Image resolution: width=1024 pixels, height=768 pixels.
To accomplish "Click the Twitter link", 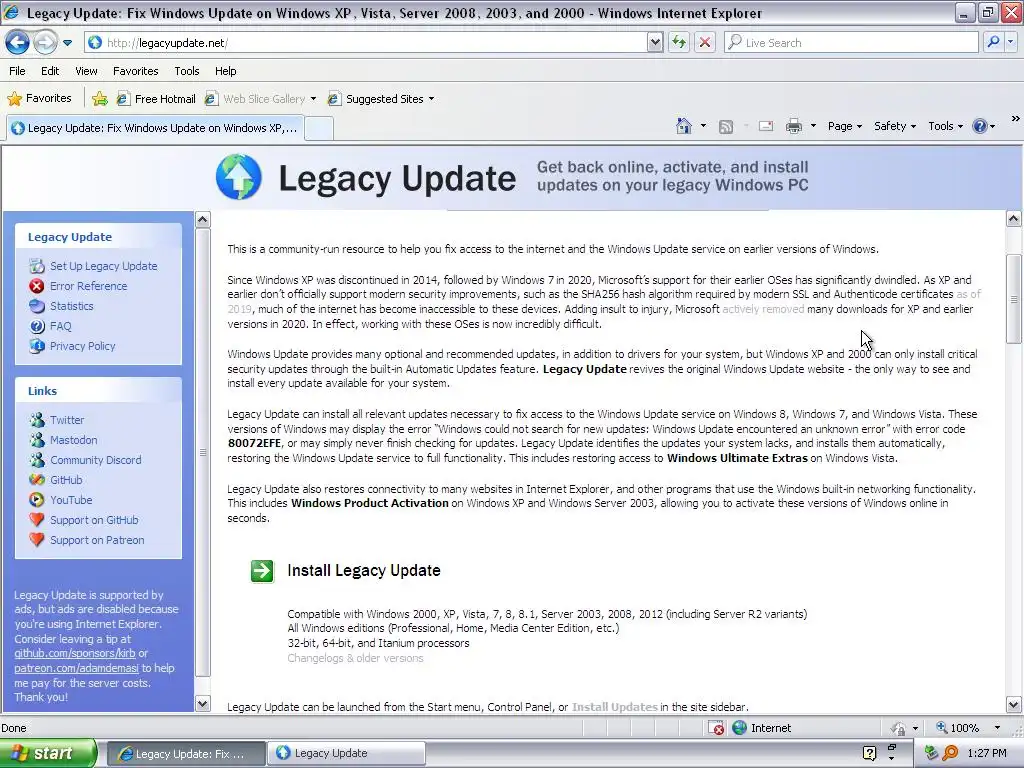I will 67,420.
